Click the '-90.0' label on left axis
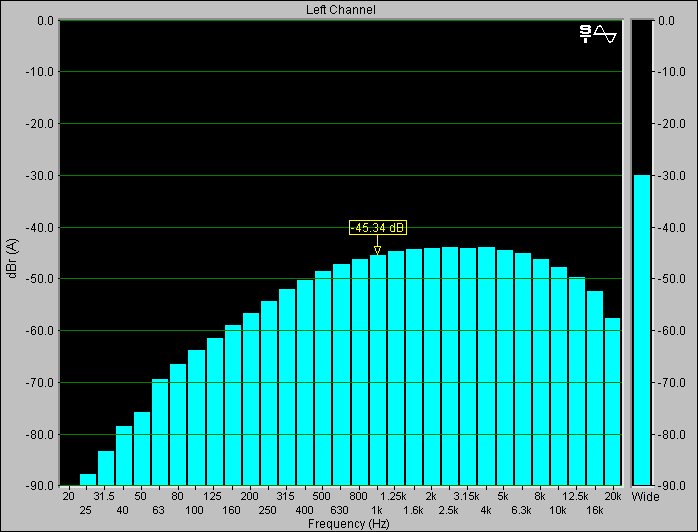The image size is (698, 532). 39,485
